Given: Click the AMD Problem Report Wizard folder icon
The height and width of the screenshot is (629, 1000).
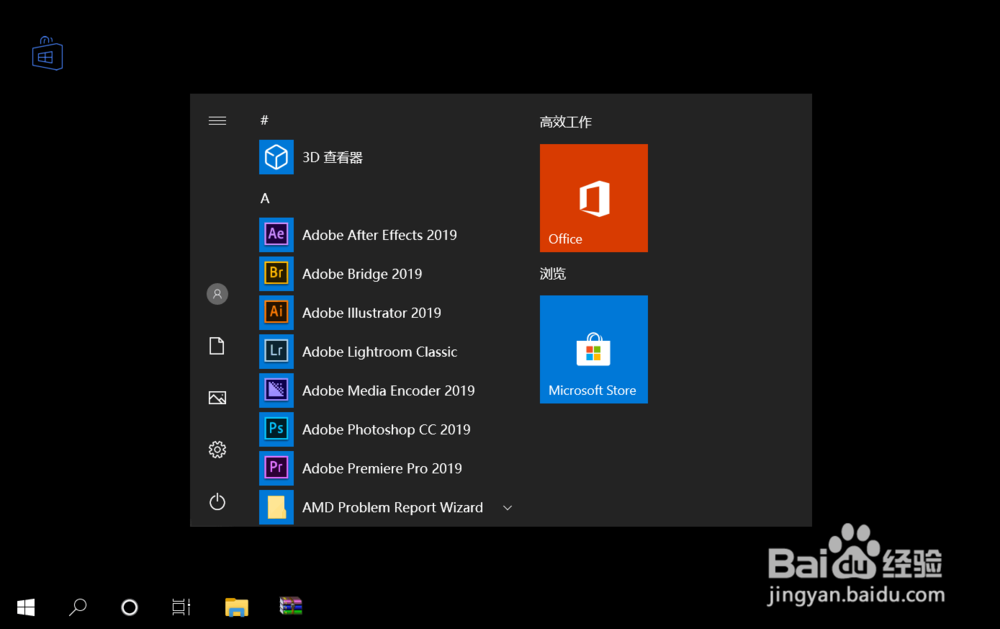Looking at the screenshot, I should click(276, 507).
